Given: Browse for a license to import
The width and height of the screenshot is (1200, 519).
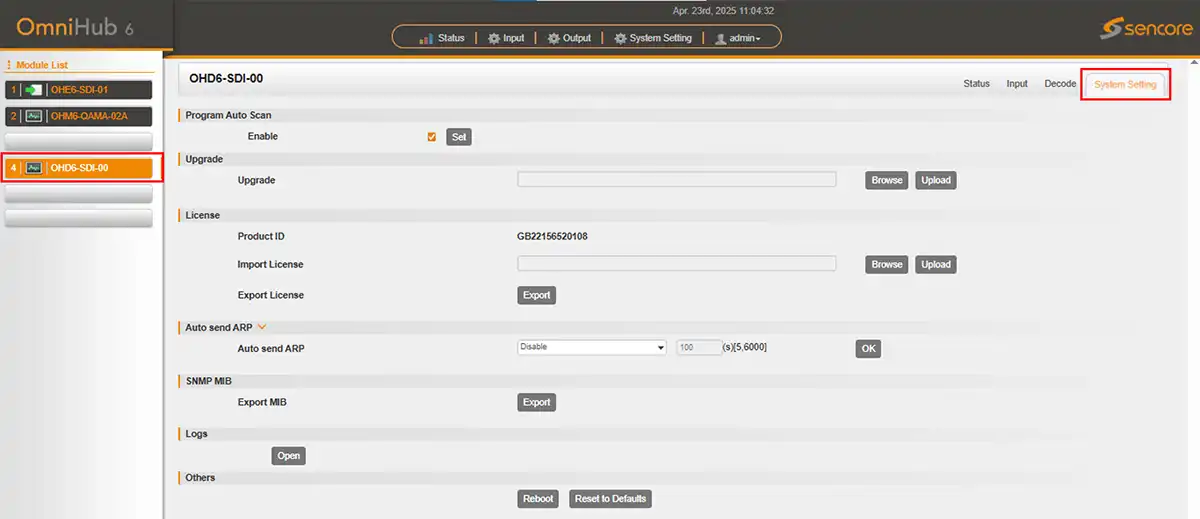Looking at the screenshot, I should click(887, 265).
